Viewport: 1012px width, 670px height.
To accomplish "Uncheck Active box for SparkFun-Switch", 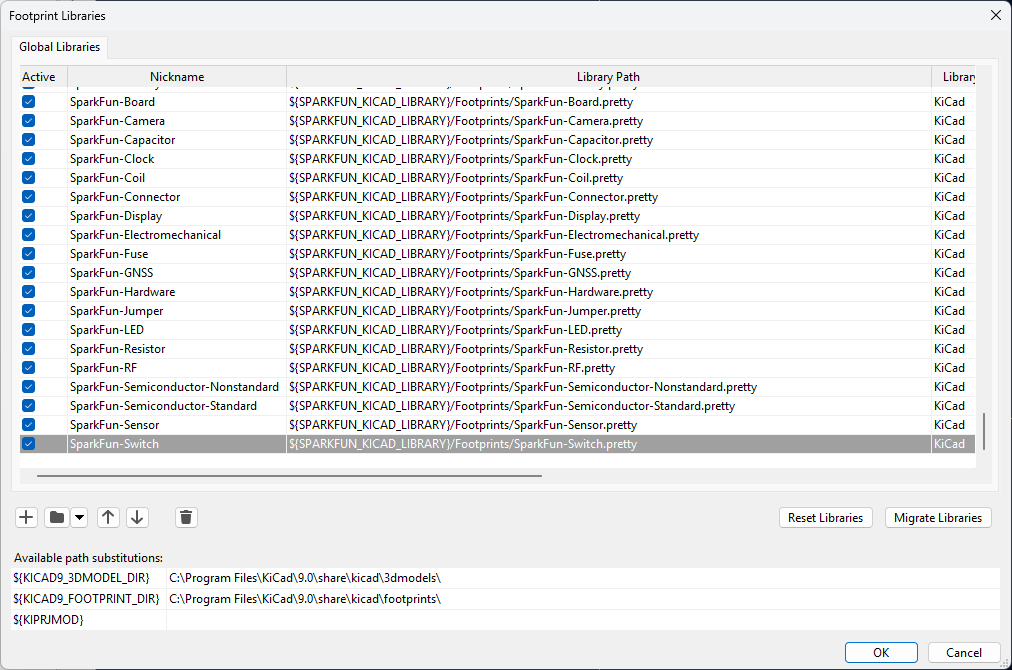I will [x=28, y=444].
